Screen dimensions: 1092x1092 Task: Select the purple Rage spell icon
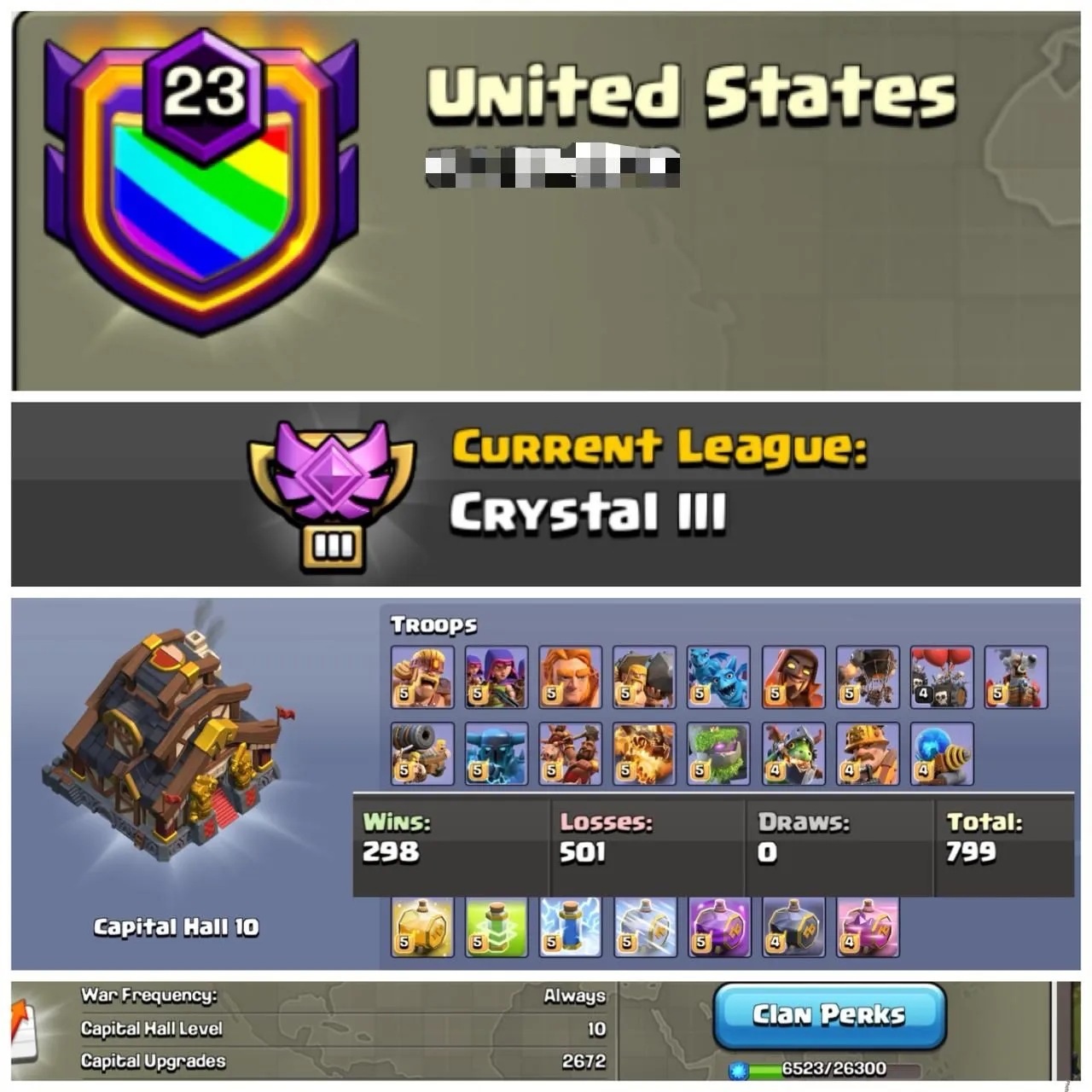tap(718, 926)
